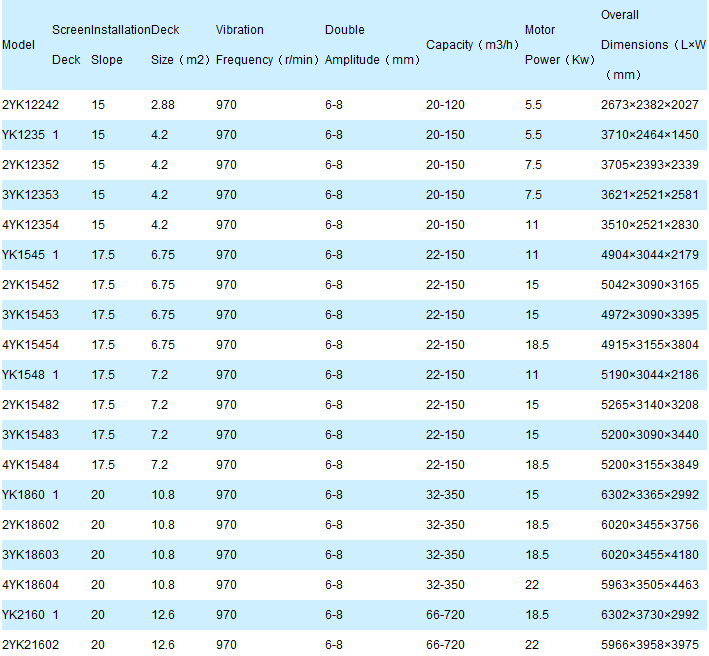Click model name 2YK12242 in first row

(30, 105)
